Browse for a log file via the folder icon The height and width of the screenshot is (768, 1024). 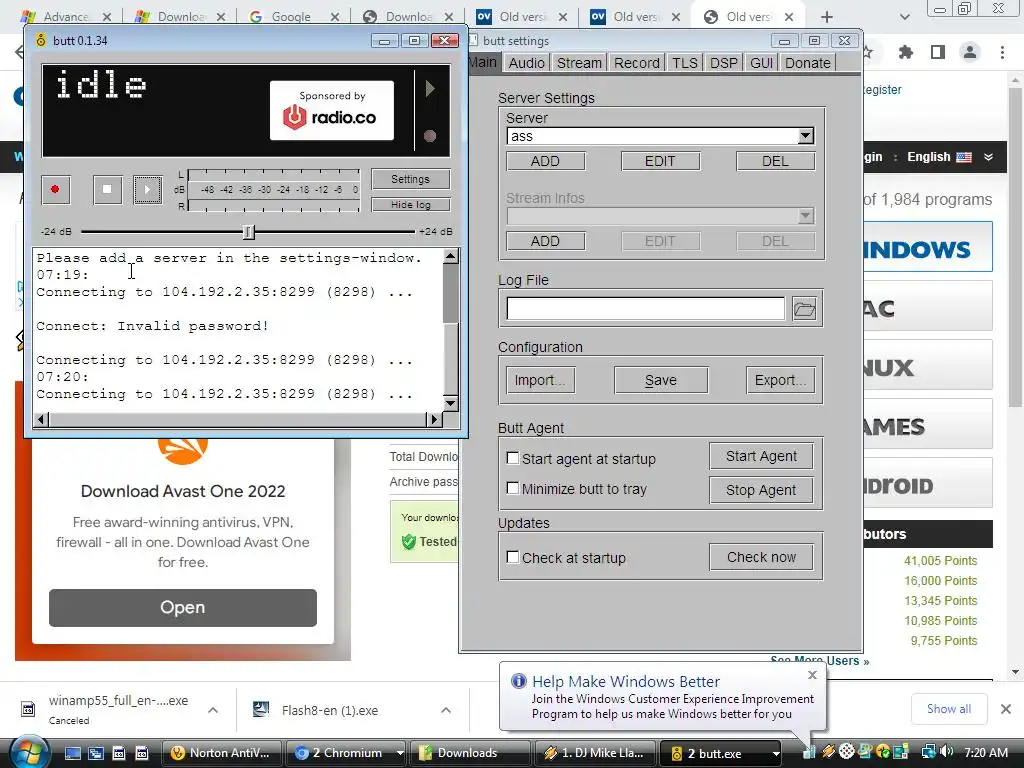pyautogui.click(x=804, y=309)
